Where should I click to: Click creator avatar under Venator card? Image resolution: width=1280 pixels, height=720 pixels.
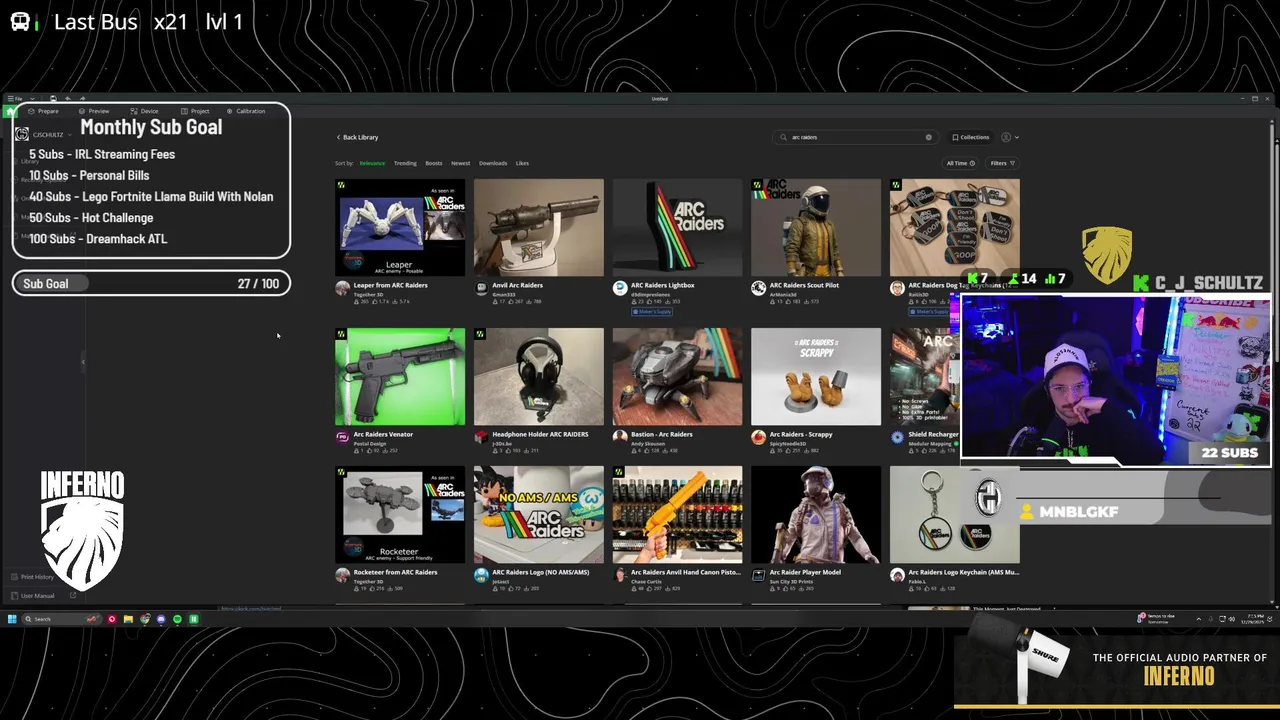[x=342, y=437]
